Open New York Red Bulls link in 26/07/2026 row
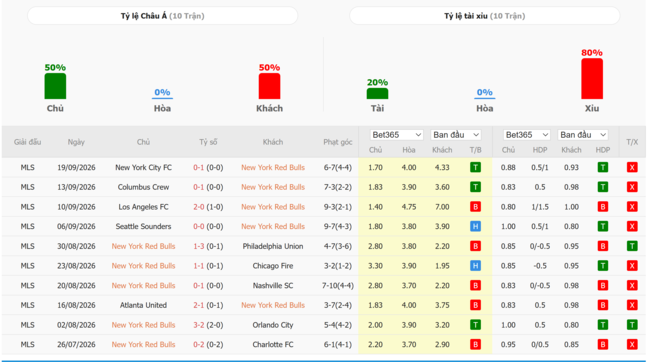The image size is (650, 362). (143, 345)
